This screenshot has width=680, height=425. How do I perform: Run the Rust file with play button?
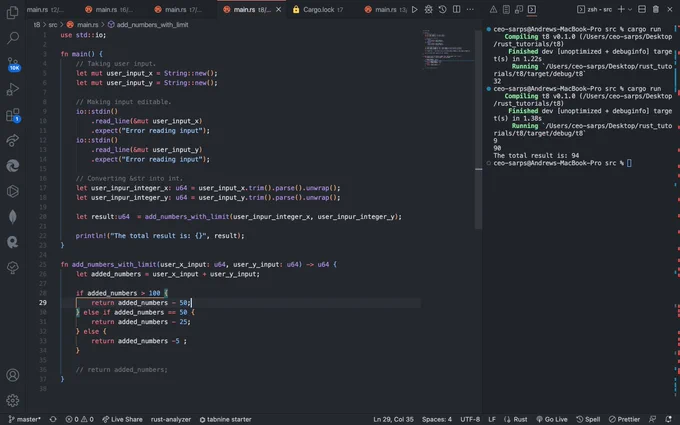(415, 9)
